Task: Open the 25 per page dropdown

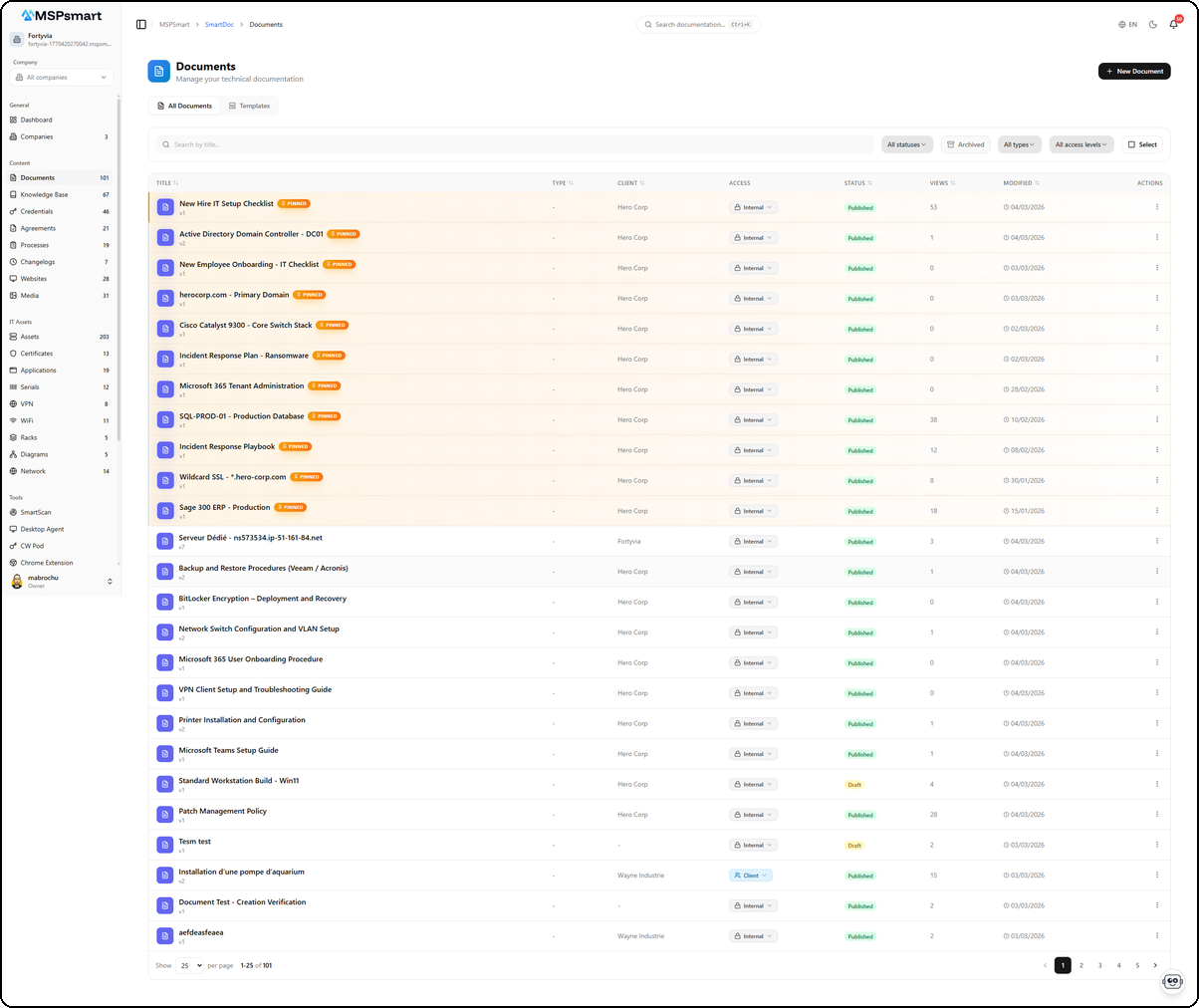Action: pos(189,965)
